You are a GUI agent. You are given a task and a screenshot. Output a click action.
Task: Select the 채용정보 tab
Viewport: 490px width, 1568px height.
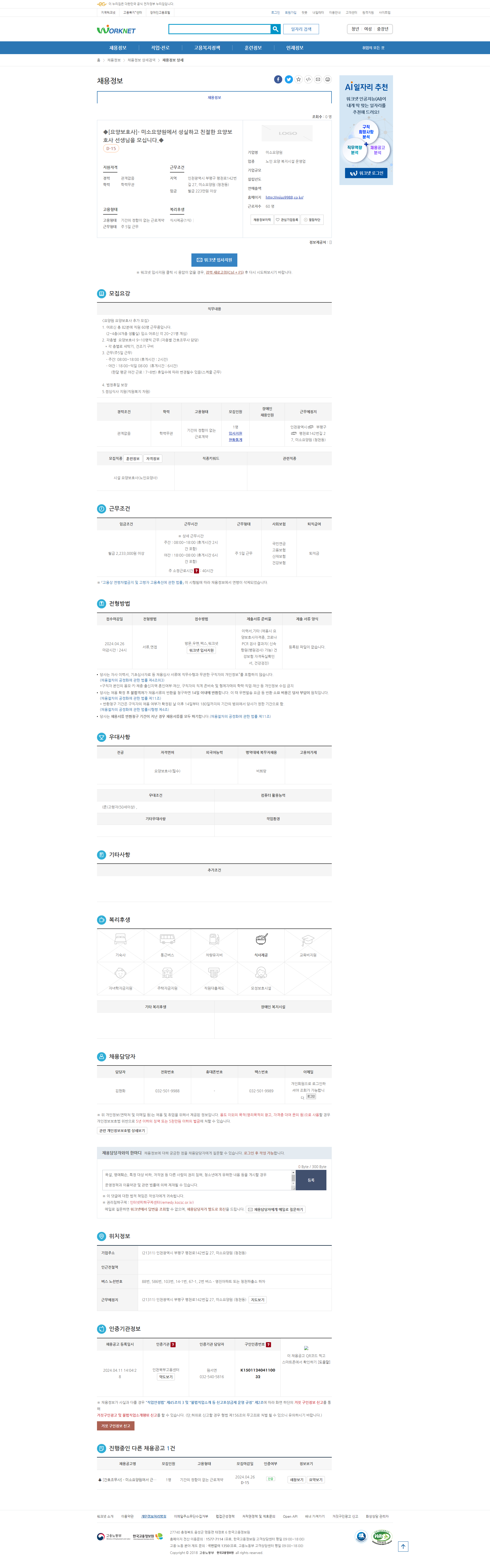pyautogui.click(x=214, y=97)
